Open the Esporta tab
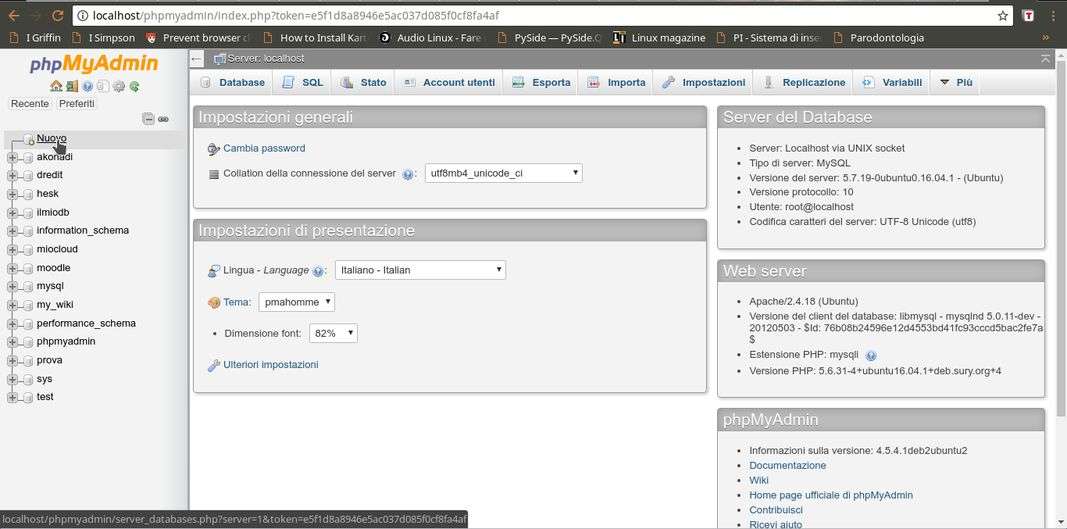This screenshot has height=529, width=1067. pos(541,82)
